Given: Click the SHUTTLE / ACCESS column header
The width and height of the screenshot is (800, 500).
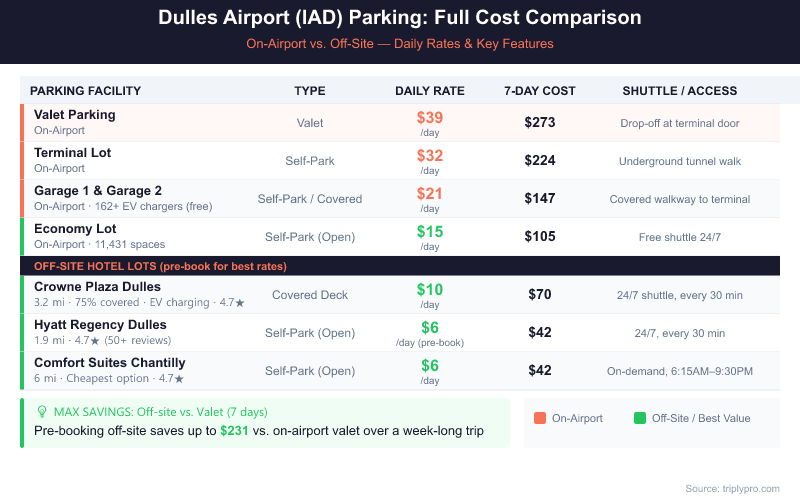Looking at the screenshot, I should [679, 91].
